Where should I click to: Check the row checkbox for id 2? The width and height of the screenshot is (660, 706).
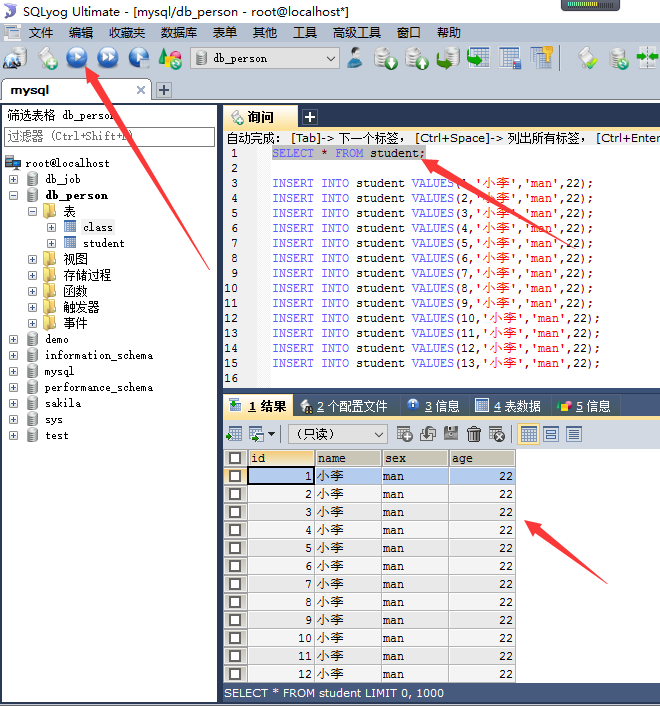(x=235, y=494)
